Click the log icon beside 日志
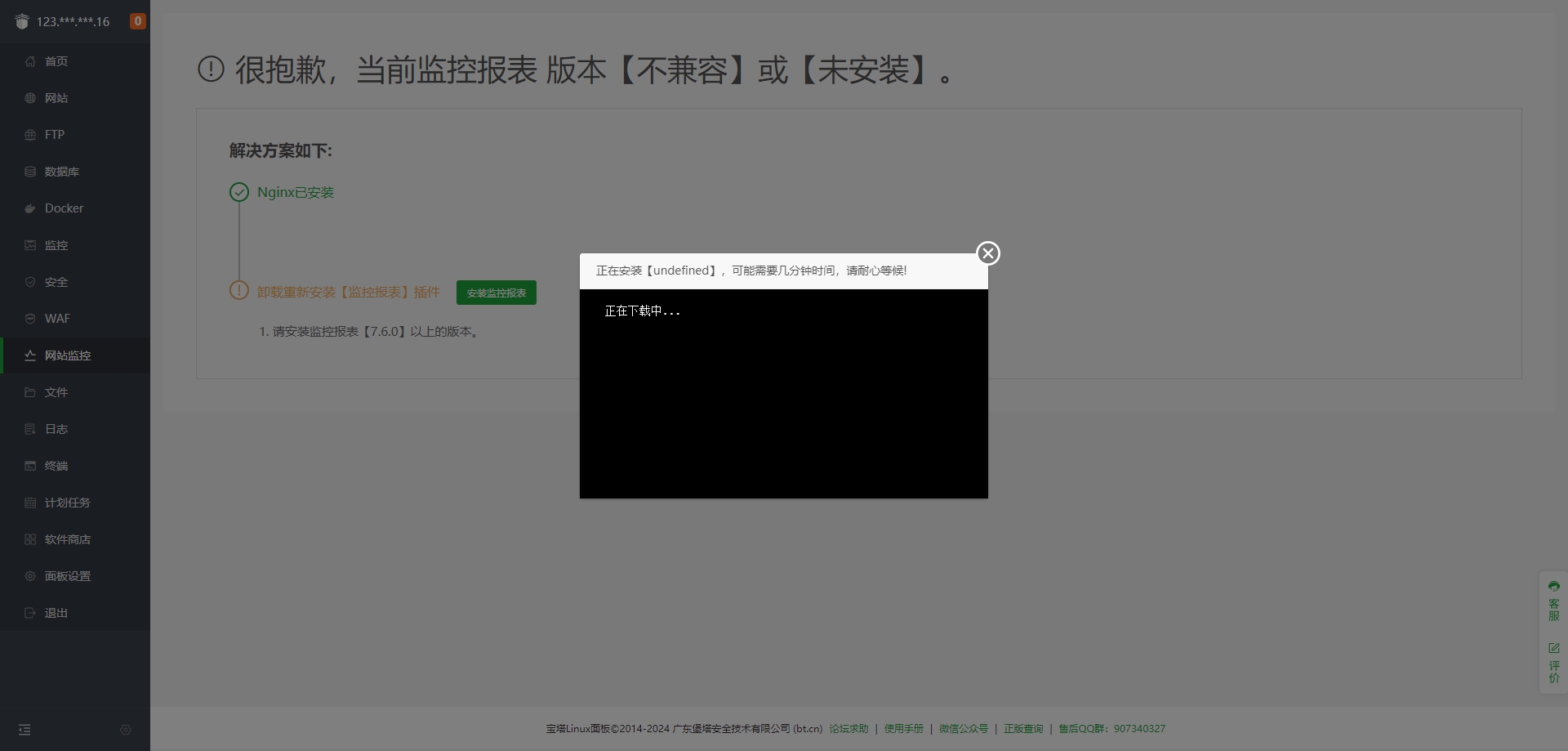 coord(30,429)
